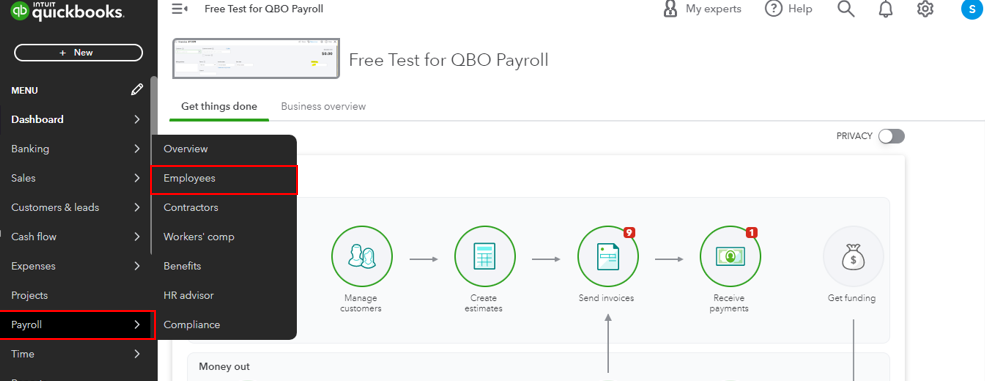Switch to the Business overview tab
Screen dimensions: 985x381
[x=323, y=107]
